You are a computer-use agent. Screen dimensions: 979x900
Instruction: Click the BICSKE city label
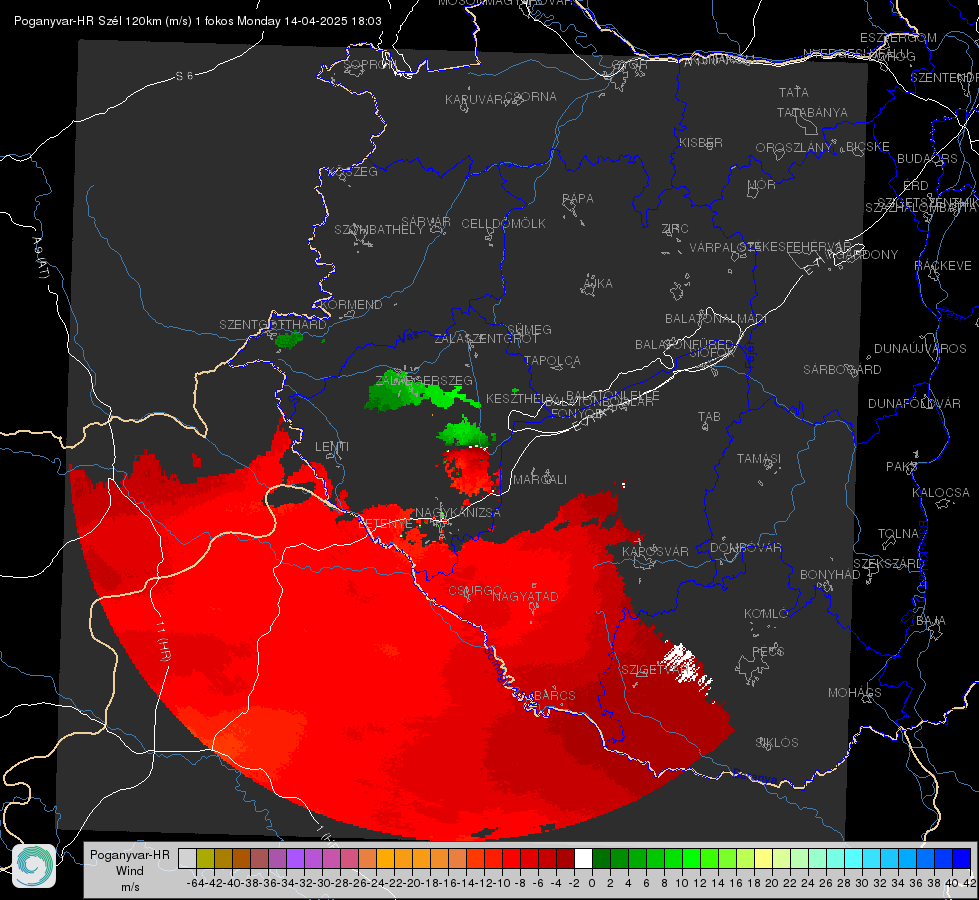[867, 147]
